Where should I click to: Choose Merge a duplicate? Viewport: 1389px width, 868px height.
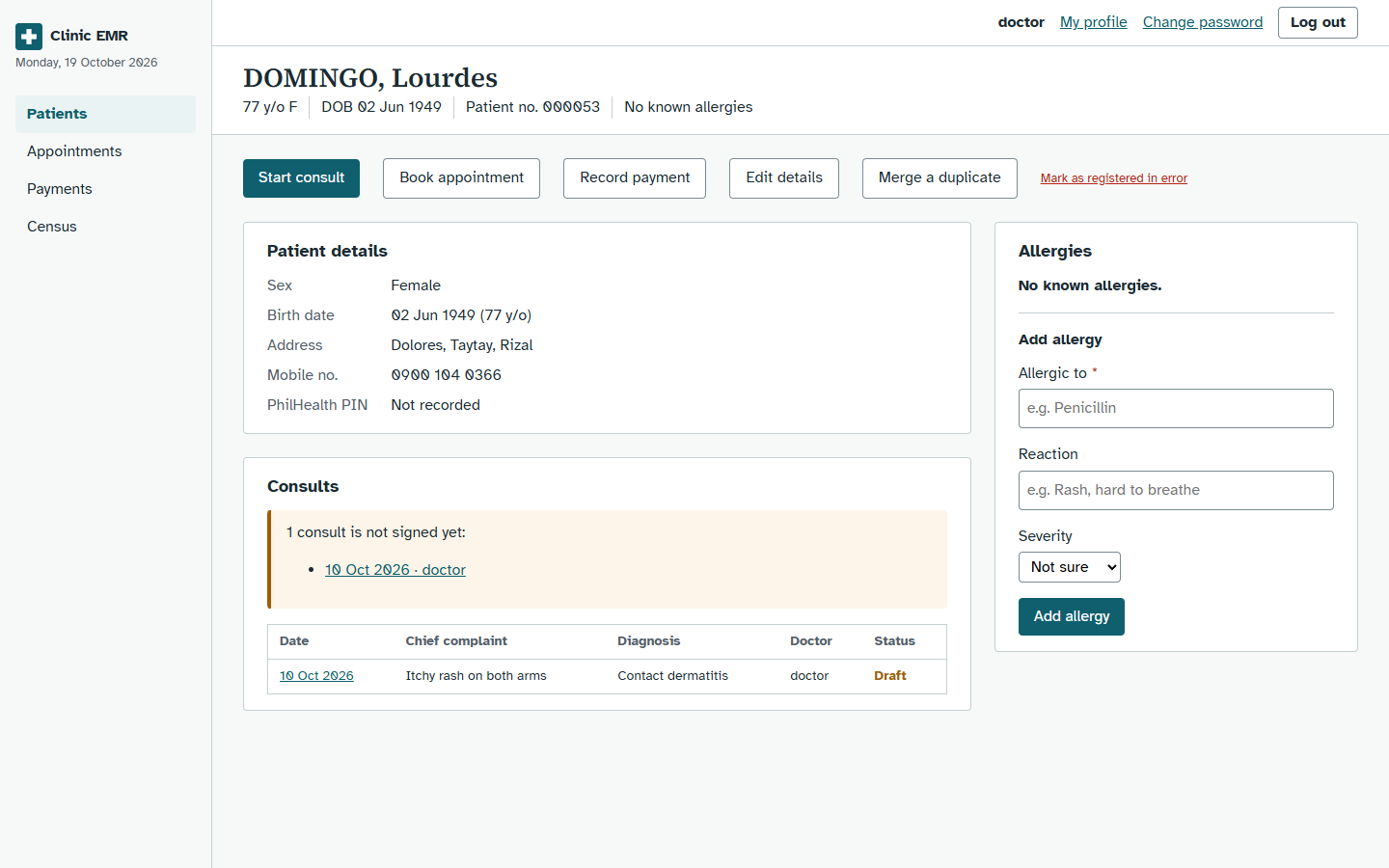pos(940,178)
